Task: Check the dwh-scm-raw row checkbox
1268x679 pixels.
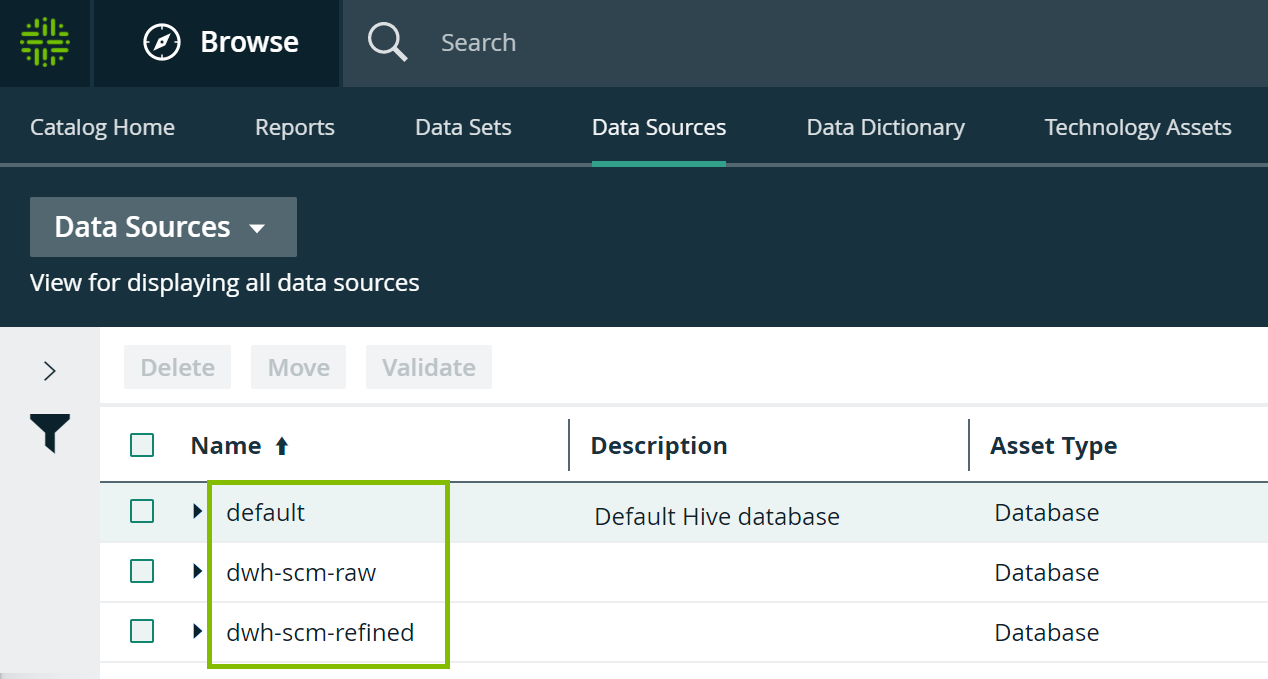Action: point(141,572)
